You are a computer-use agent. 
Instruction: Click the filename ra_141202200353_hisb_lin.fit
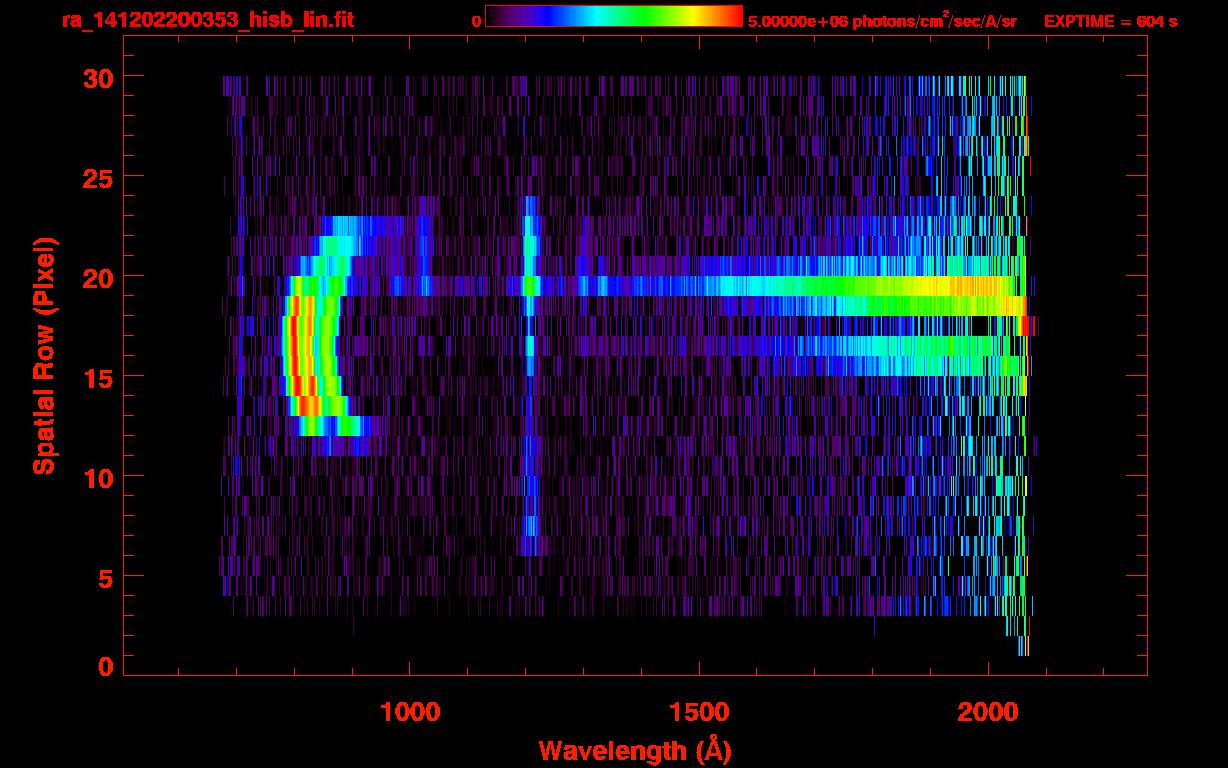(207, 20)
